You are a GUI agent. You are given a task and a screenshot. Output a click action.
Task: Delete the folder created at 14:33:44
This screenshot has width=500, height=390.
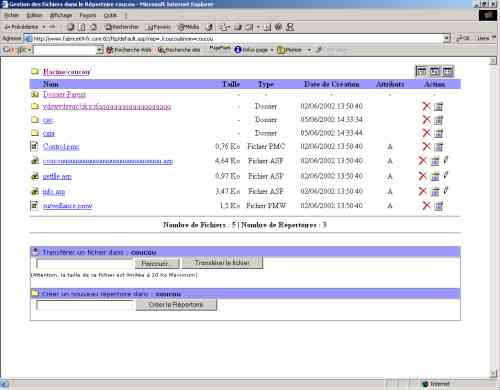coord(426,133)
